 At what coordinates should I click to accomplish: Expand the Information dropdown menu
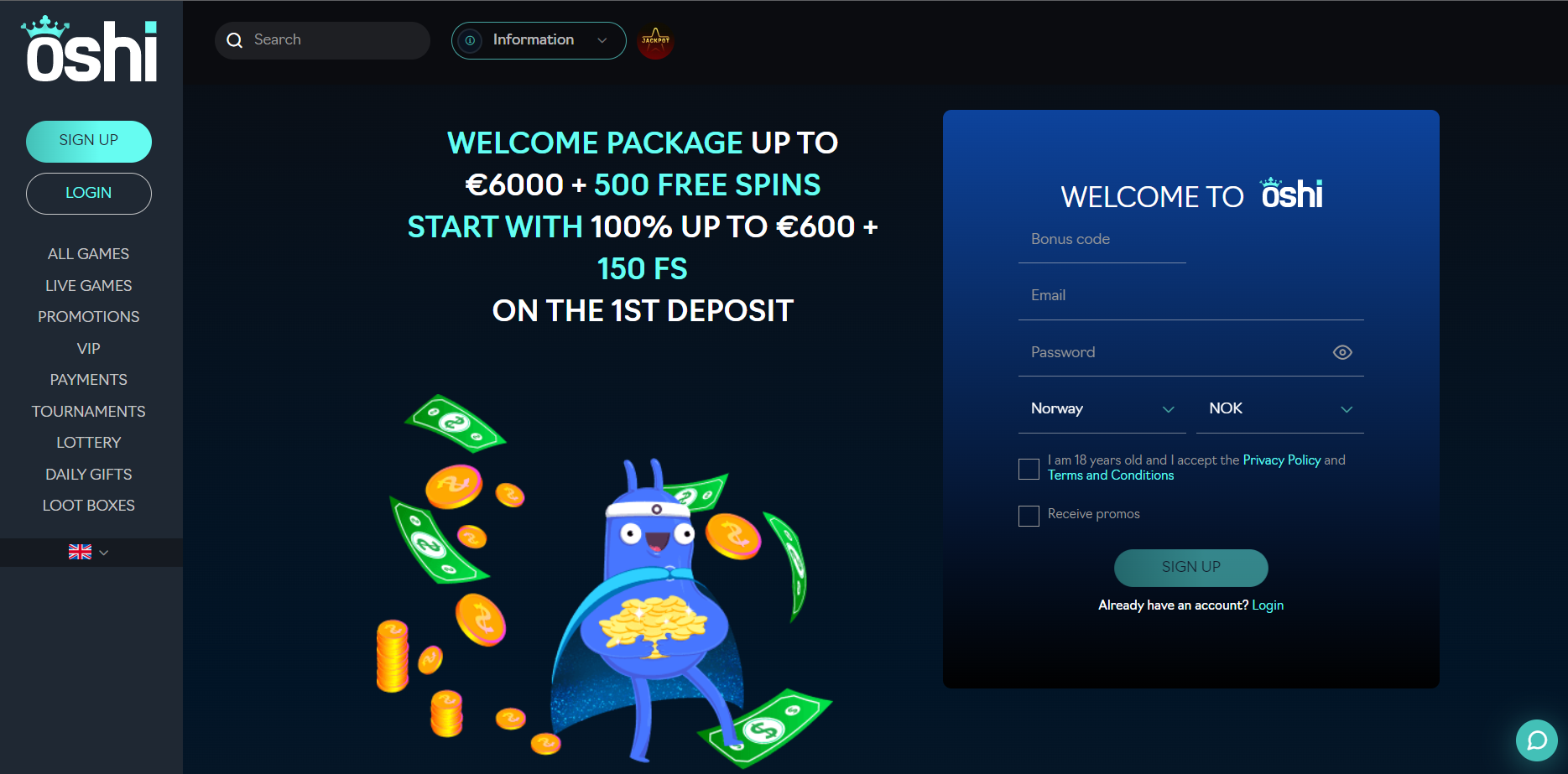point(539,40)
